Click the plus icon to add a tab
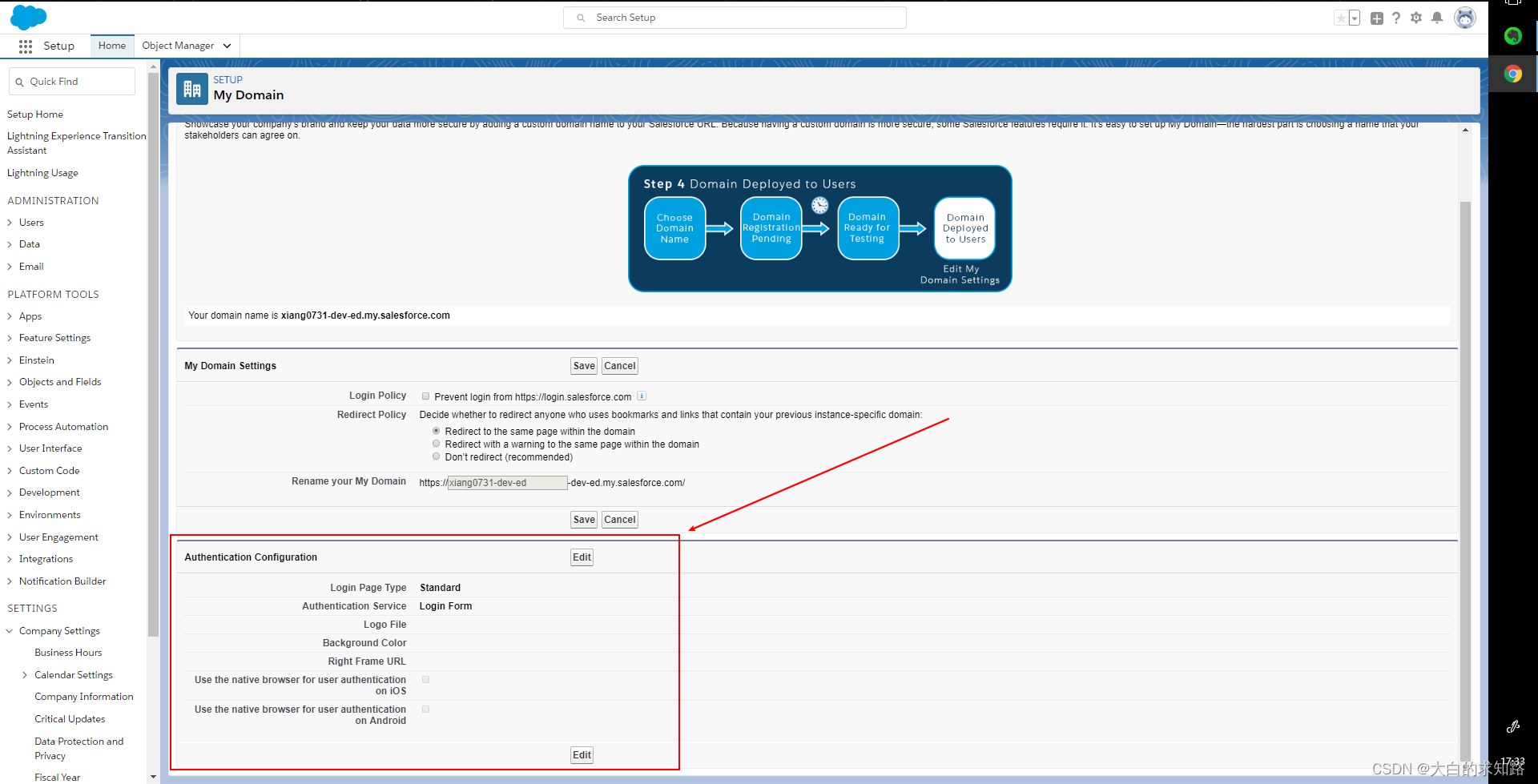Image resolution: width=1538 pixels, height=784 pixels. [1376, 17]
